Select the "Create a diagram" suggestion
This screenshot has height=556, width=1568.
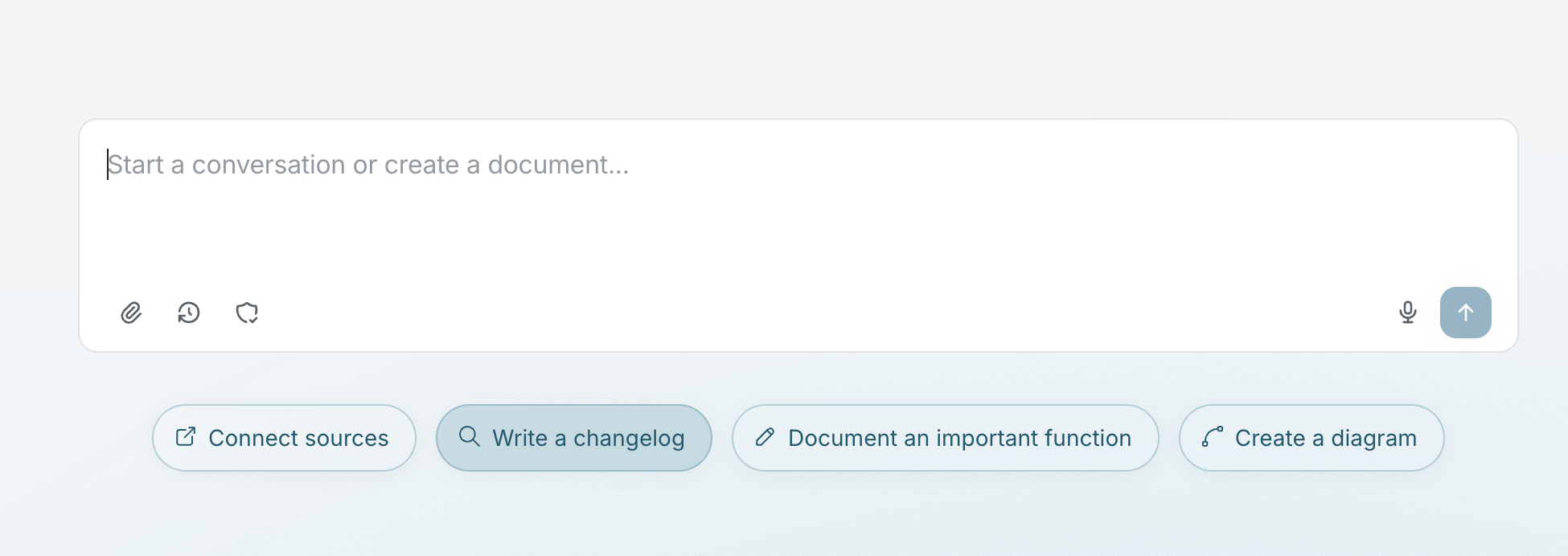[1311, 438]
